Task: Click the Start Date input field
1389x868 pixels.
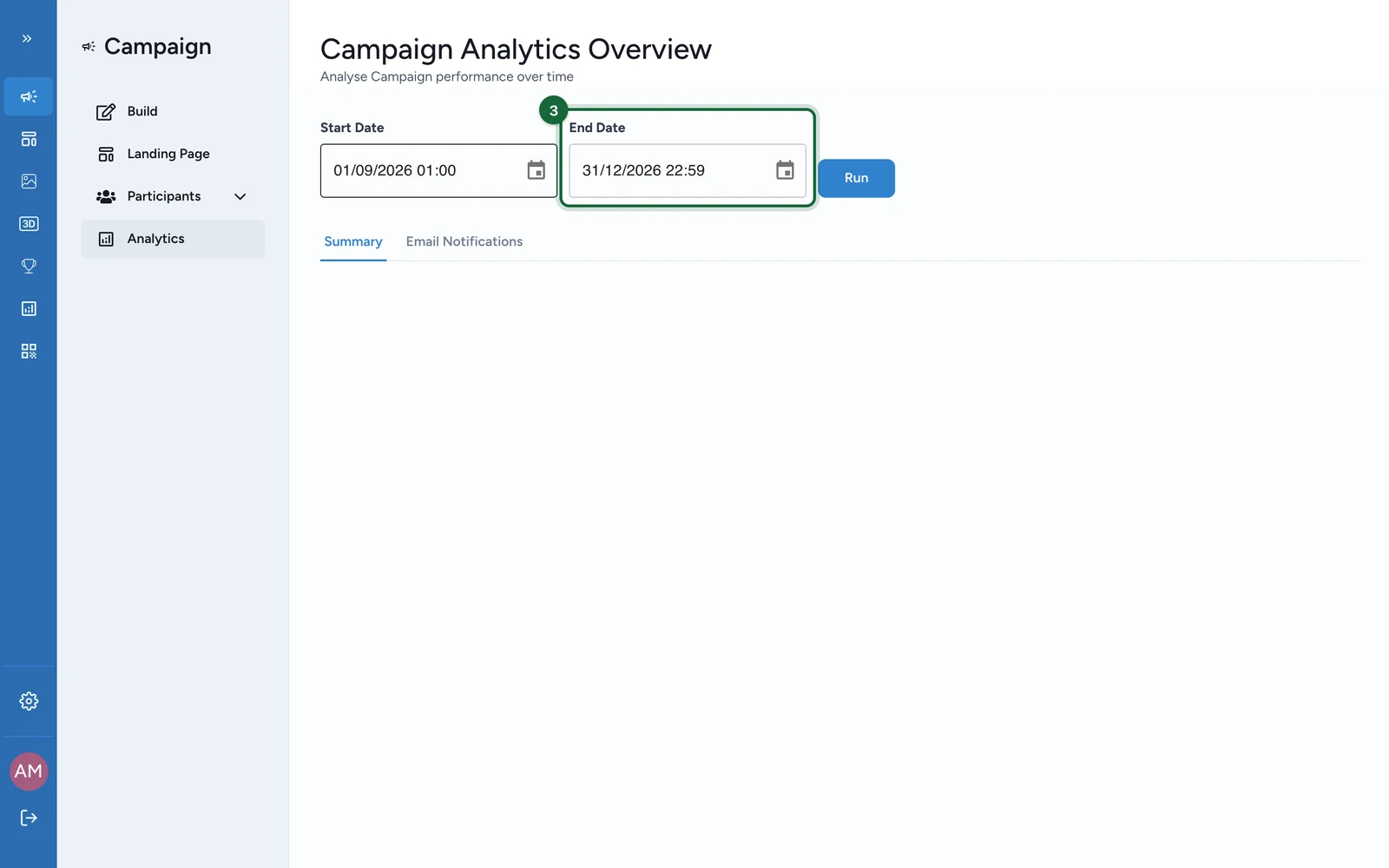Action: [x=438, y=171]
